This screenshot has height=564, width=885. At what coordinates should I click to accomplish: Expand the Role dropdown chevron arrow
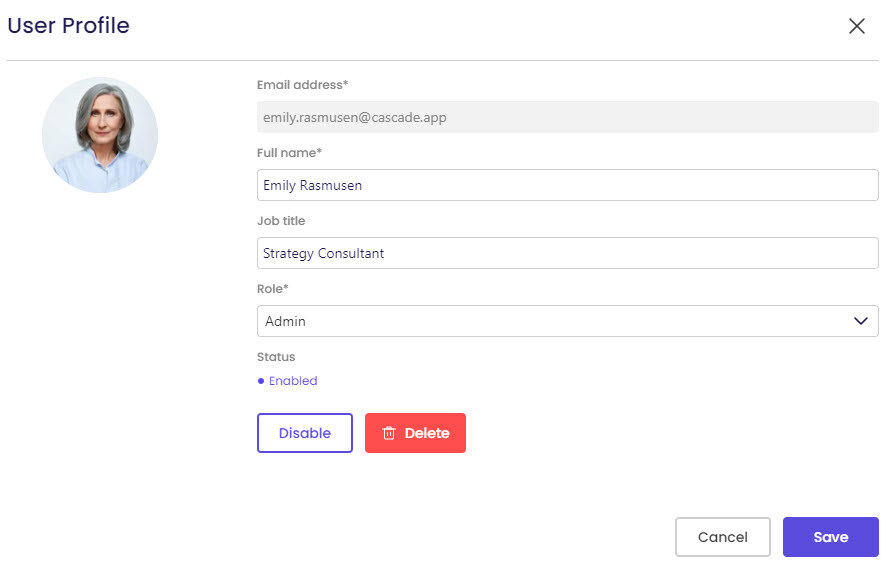[x=860, y=321]
